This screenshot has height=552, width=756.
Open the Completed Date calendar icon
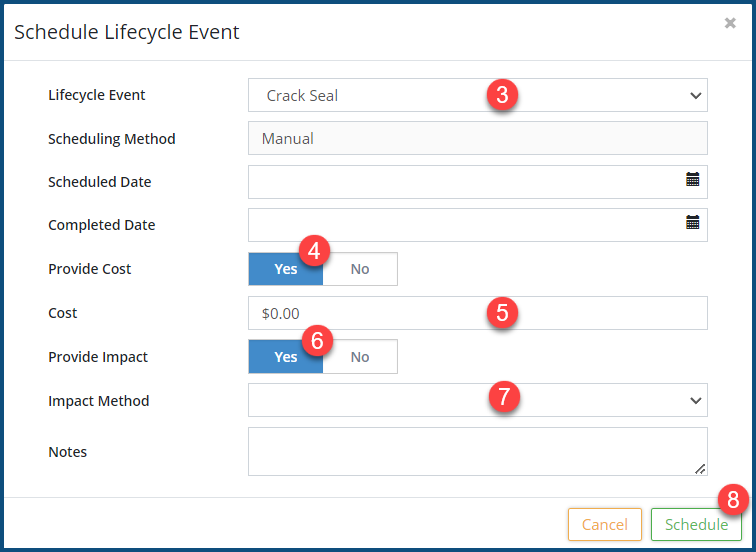click(x=692, y=223)
